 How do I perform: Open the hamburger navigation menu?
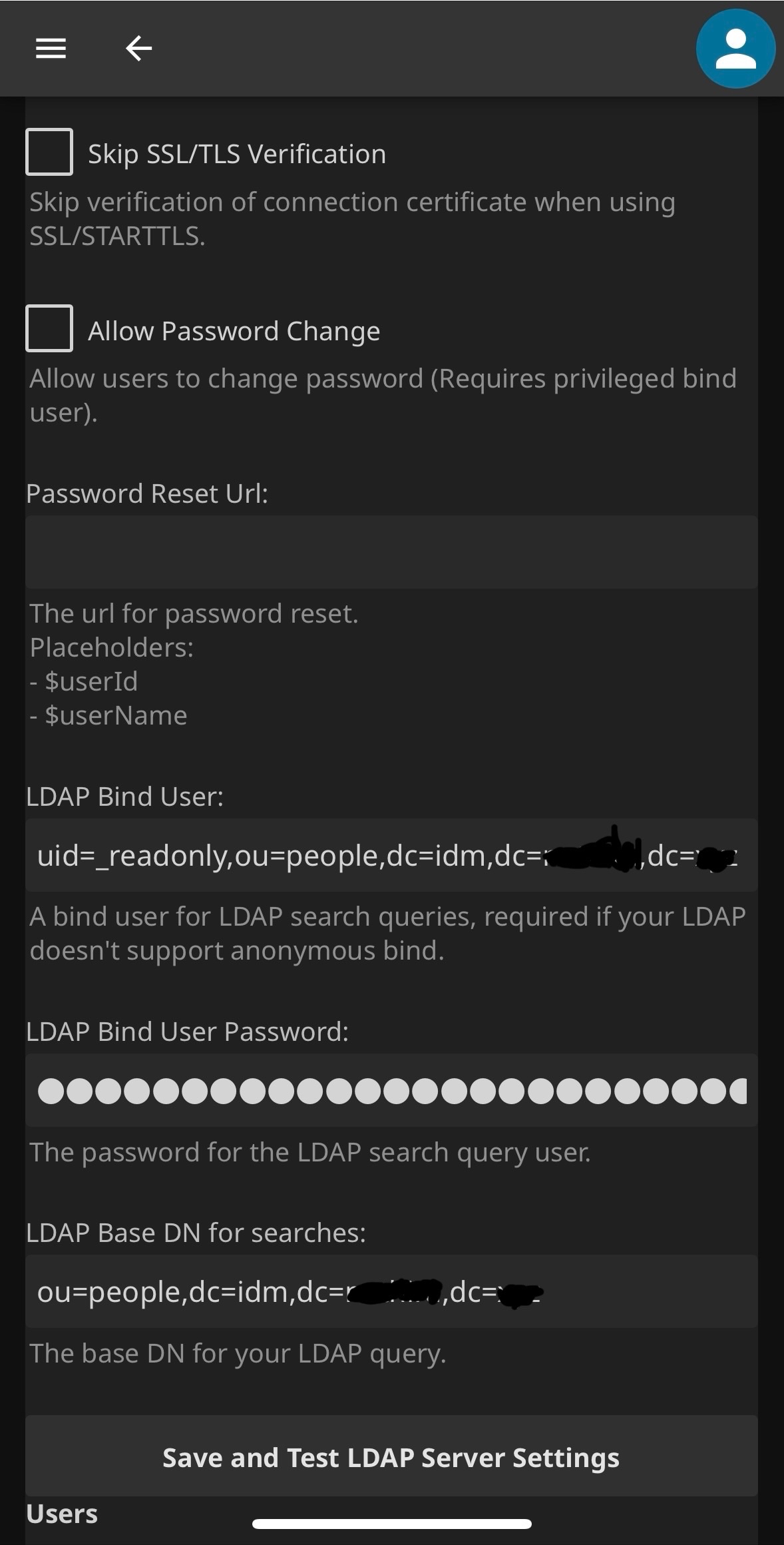point(51,49)
